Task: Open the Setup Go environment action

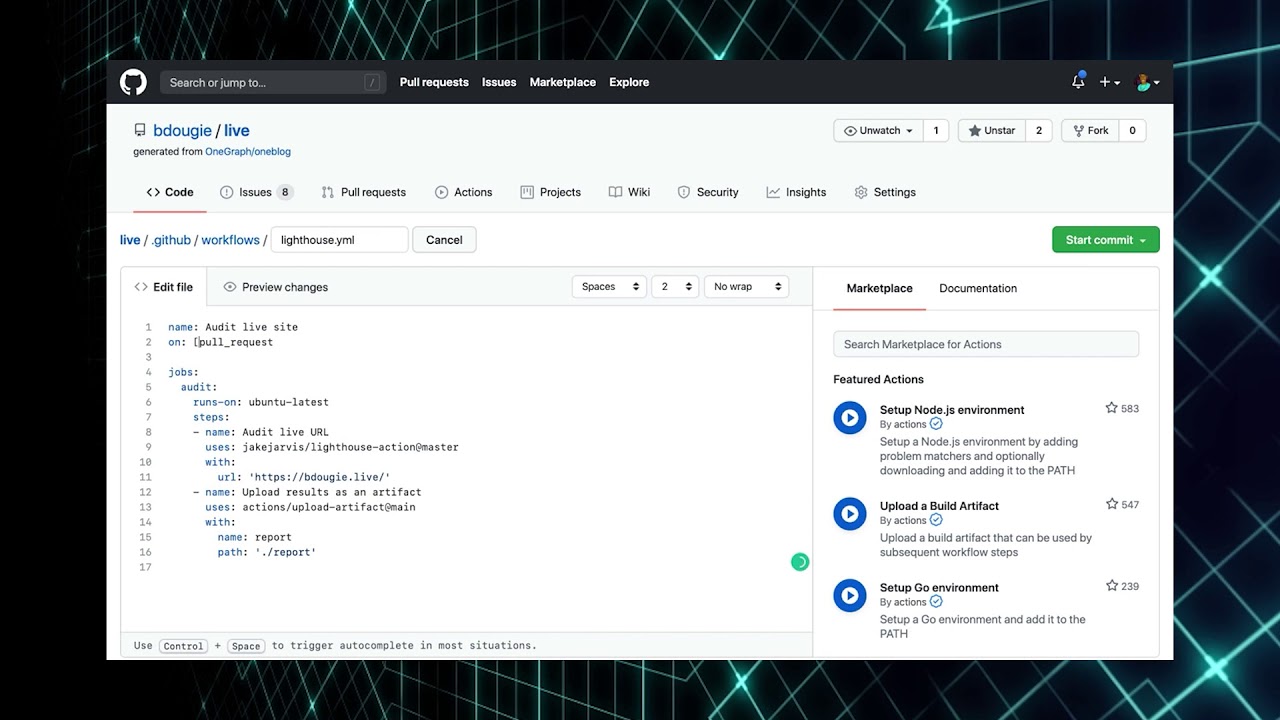Action: coord(939,588)
